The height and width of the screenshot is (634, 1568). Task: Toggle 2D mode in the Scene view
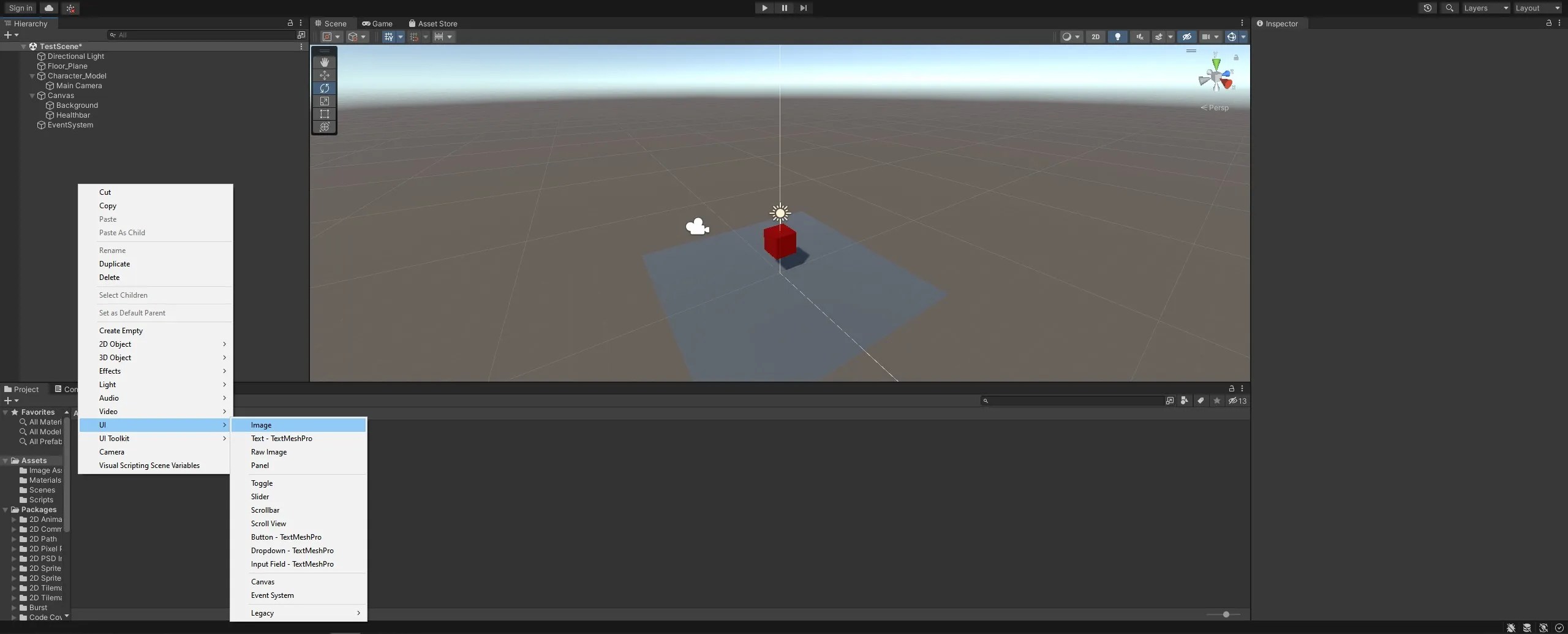pyautogui.click(x=1095, y=37)
